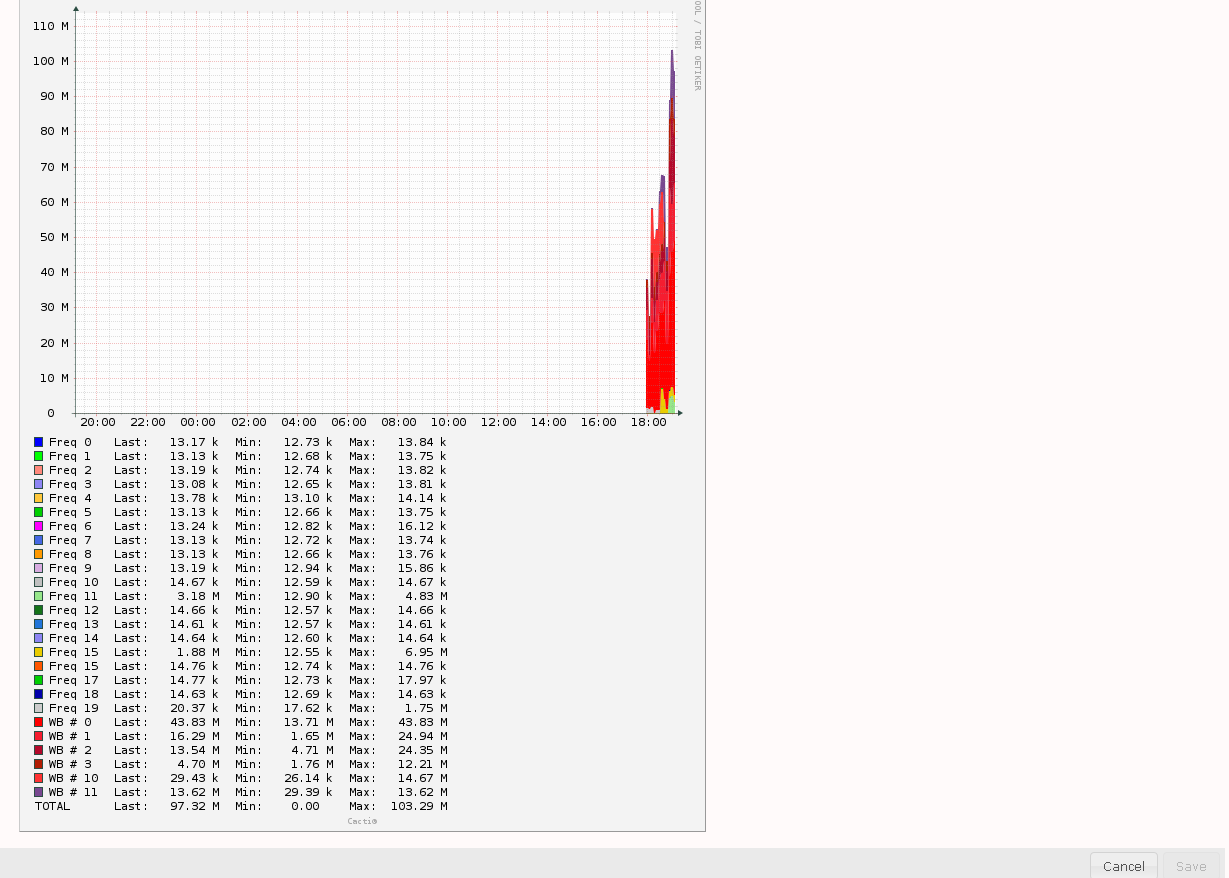Click the light green Freq 11 legend swatch

39,595
